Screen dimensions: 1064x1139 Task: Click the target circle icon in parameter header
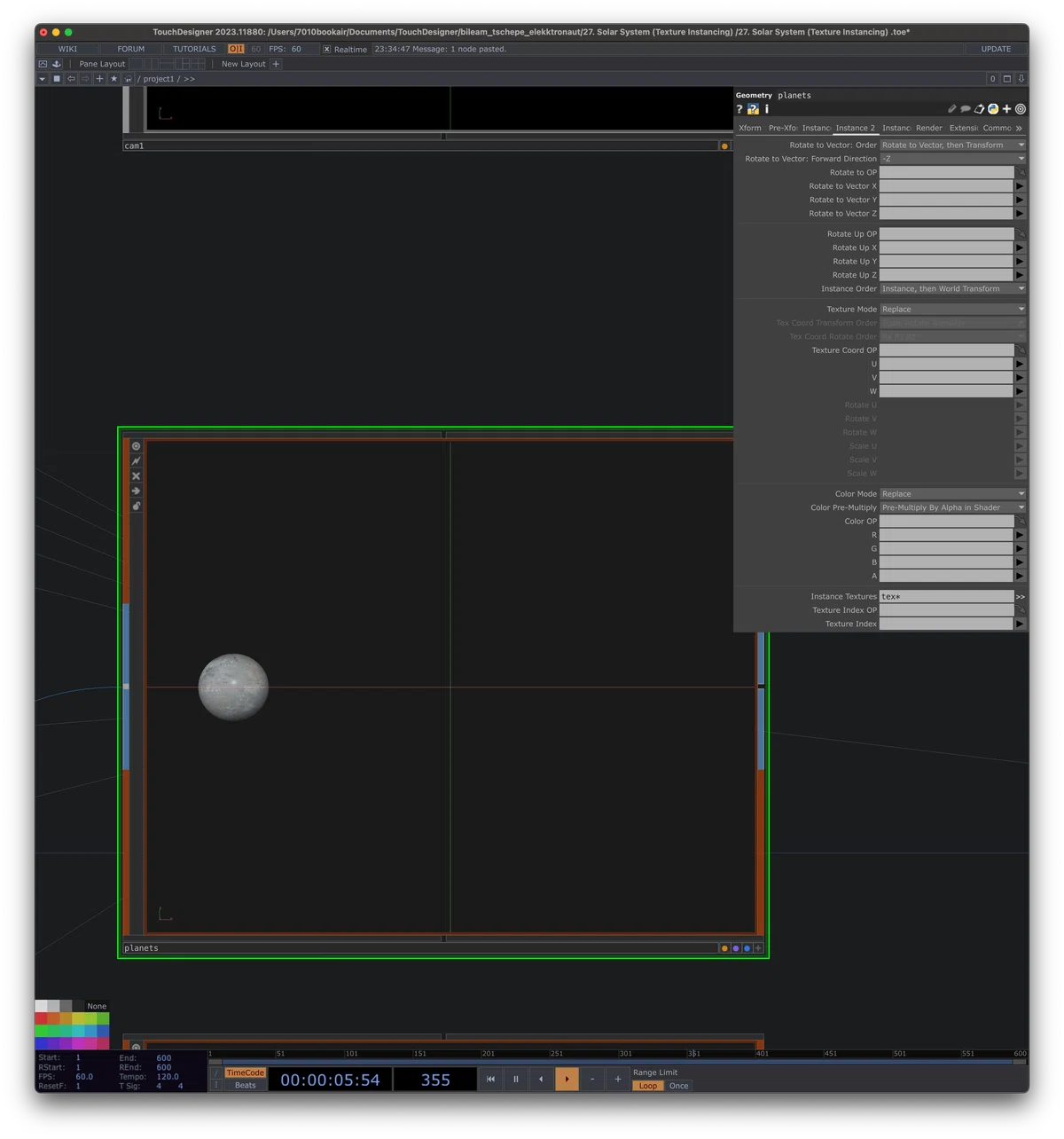coord(1021,109)
